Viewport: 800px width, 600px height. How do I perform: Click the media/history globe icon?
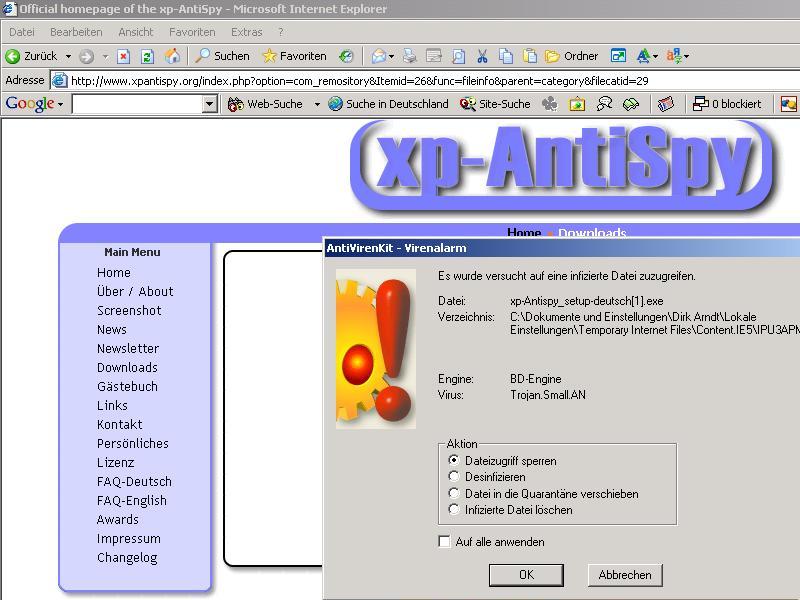[346, 56]
